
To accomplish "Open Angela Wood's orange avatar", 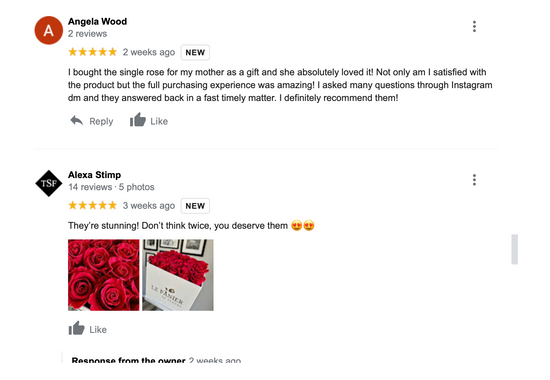I will (49, 31).
